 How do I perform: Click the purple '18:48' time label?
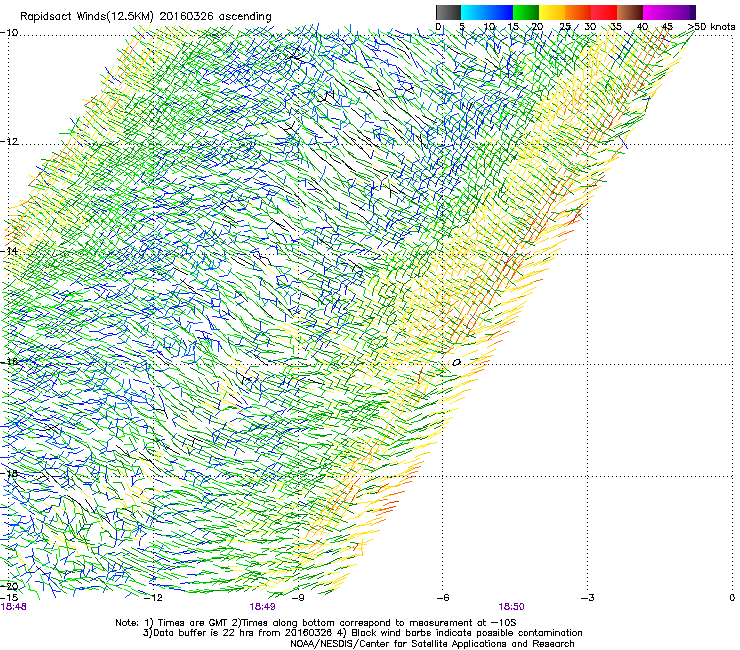[x=14, y=607]
